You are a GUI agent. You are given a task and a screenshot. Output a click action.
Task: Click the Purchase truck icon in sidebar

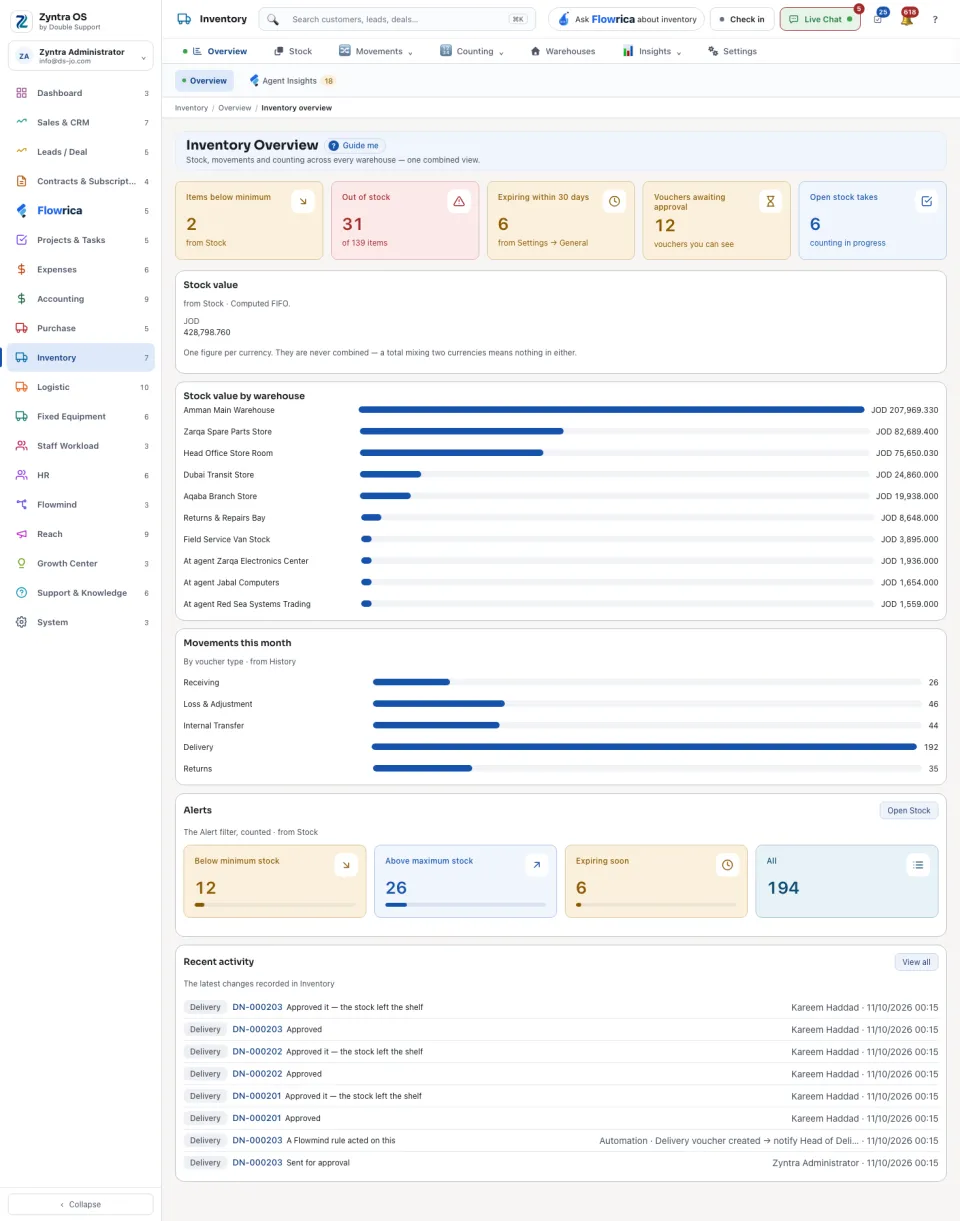point(22,328)
